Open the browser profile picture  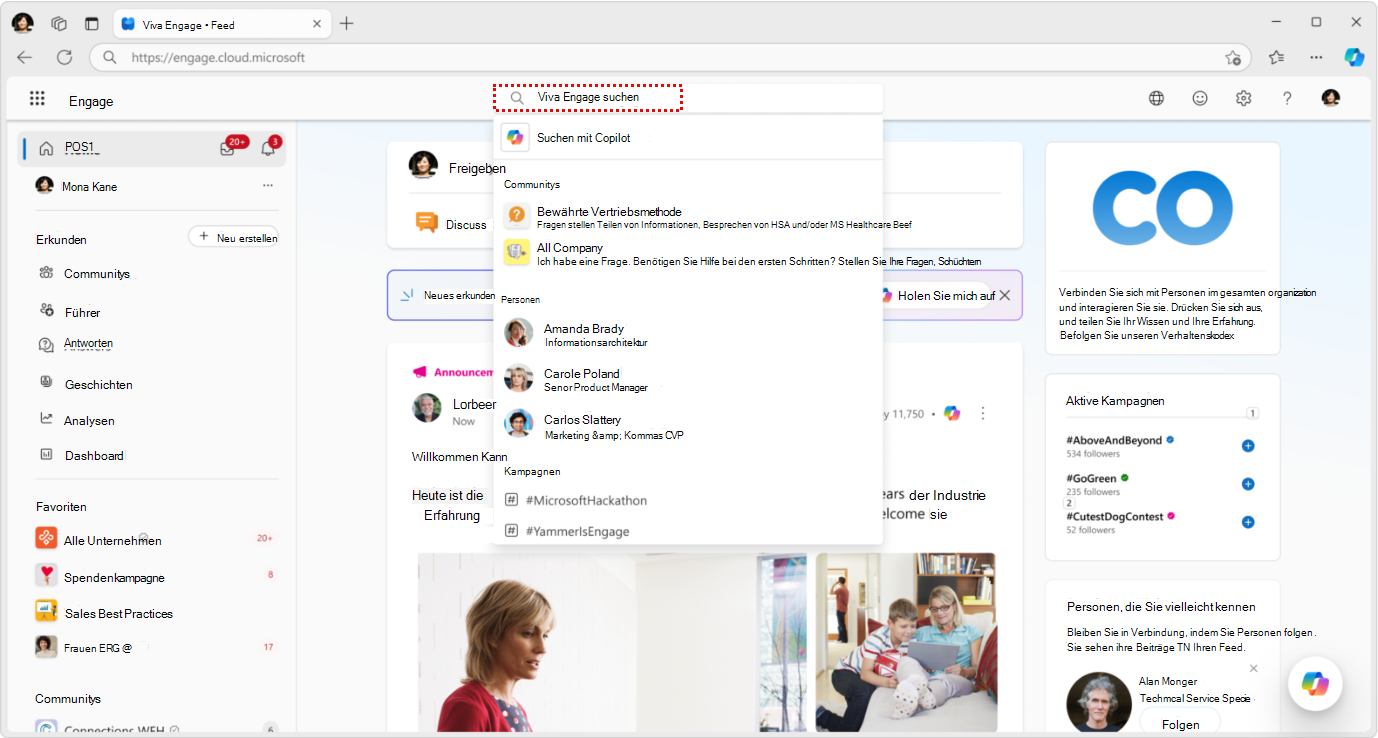(x=23, y=23)
